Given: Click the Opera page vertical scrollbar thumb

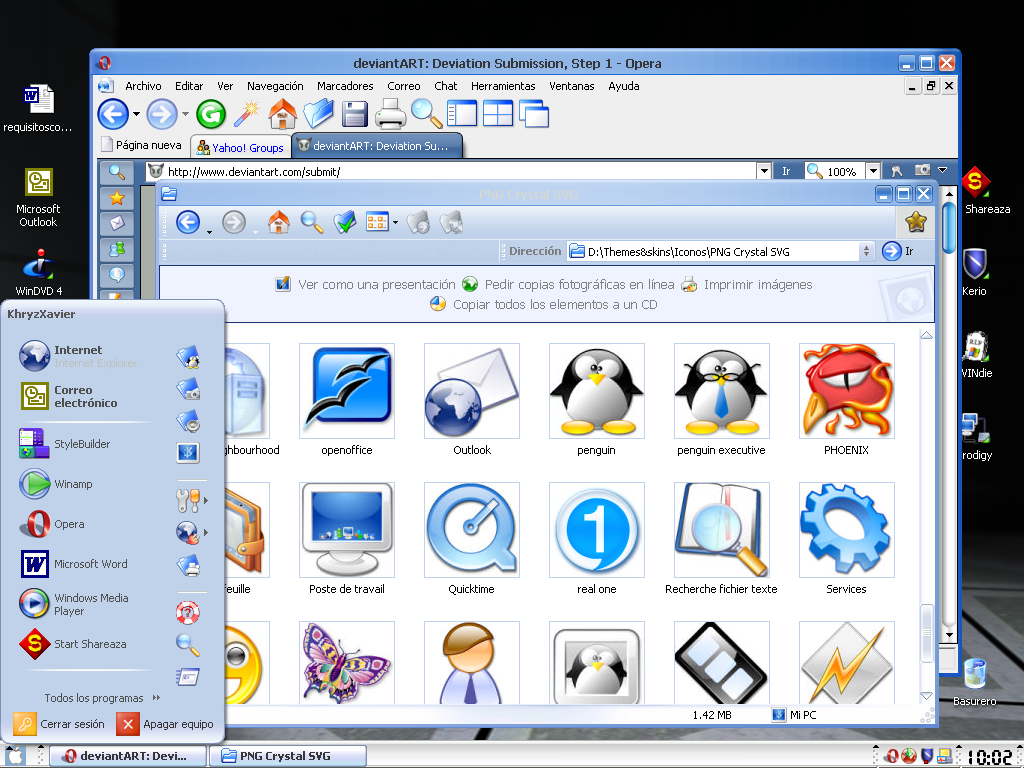Looking at the screenshot, I should click(x=949, y=227).
